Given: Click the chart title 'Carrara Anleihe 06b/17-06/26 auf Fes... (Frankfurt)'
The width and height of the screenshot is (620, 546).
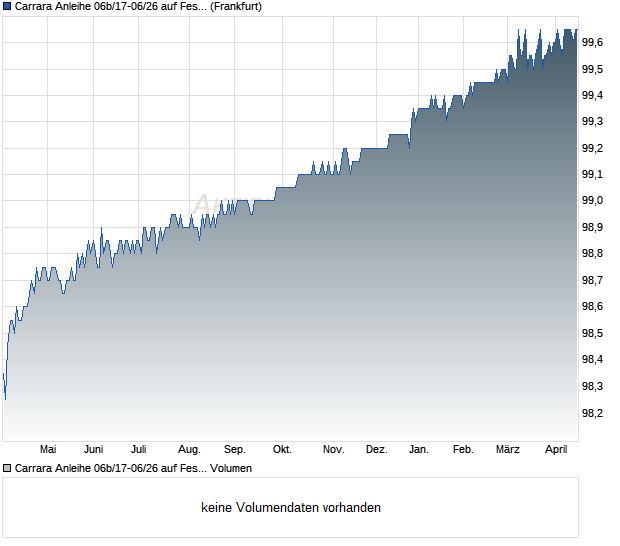Looking at the screenshot, I should [138, 7].
